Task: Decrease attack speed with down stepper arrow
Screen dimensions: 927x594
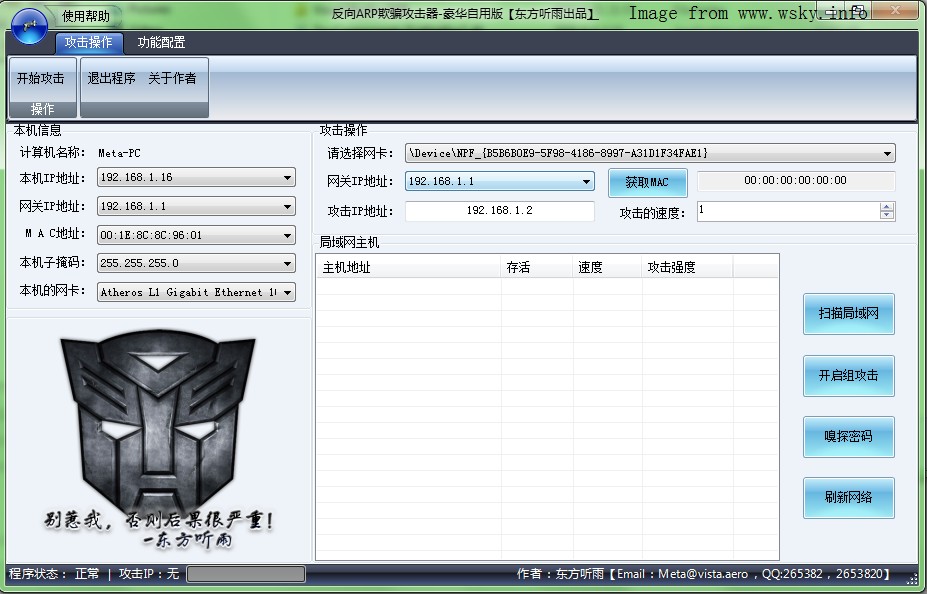Action: (887, 216)
